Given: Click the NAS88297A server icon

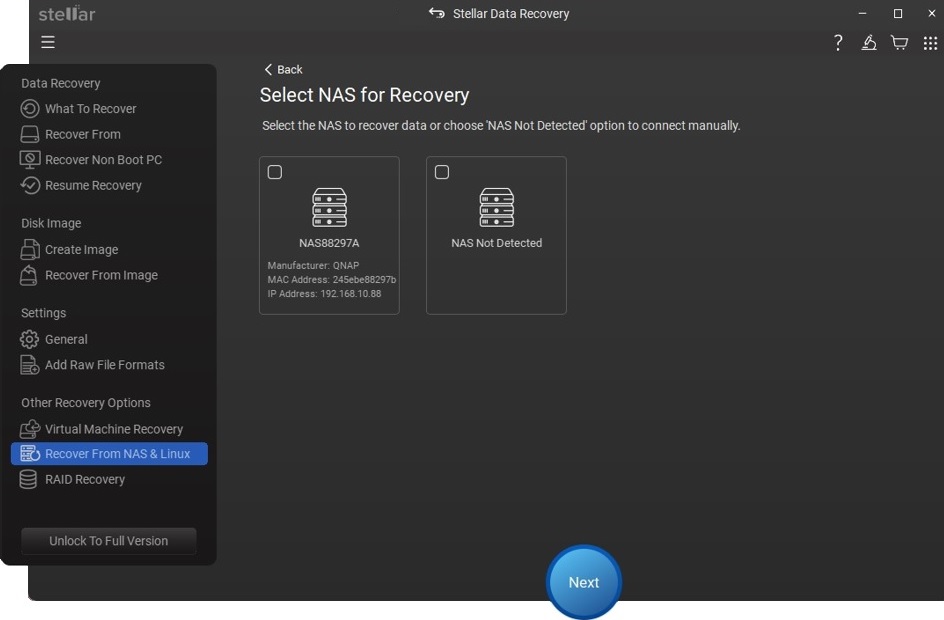Looking at the screenshot, I should point(329,208).
